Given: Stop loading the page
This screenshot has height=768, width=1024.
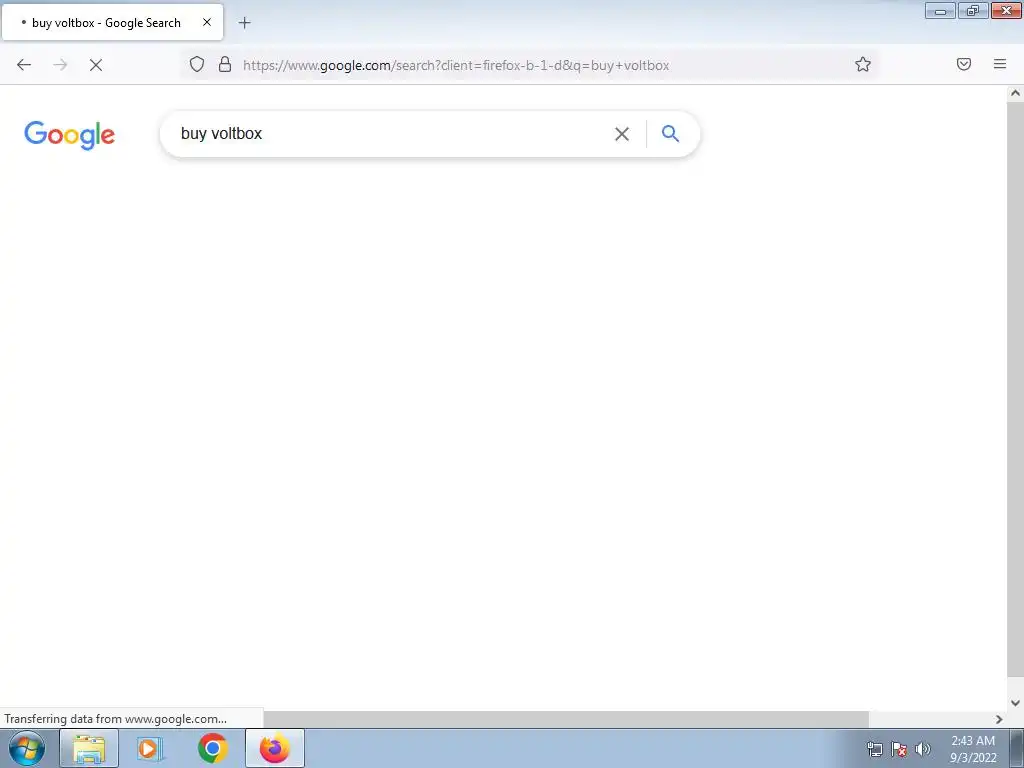Looking at the screenshot, I should pos(96,65).
